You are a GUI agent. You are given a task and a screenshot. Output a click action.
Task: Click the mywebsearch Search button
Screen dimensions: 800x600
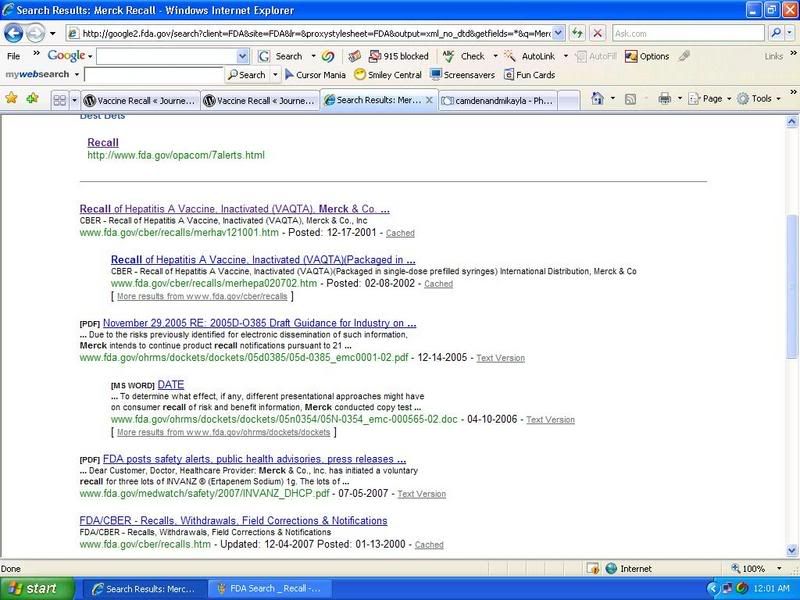(246, 74)
